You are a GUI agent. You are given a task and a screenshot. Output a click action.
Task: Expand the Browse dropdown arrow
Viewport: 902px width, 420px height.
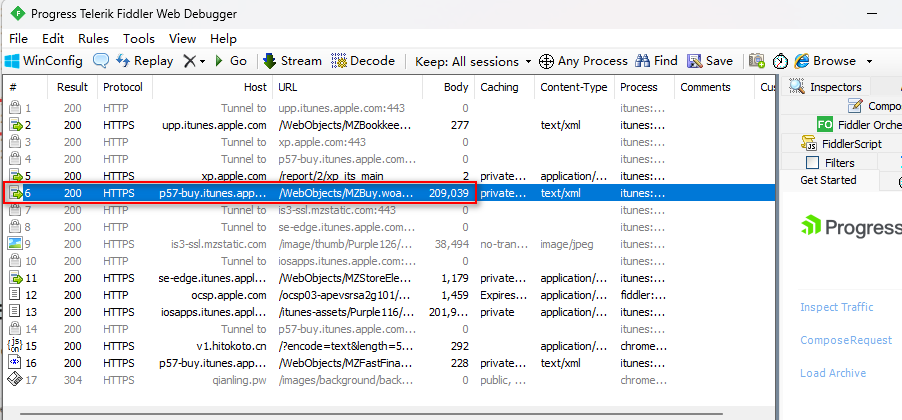pyautogui.click(x=869, y=62)
